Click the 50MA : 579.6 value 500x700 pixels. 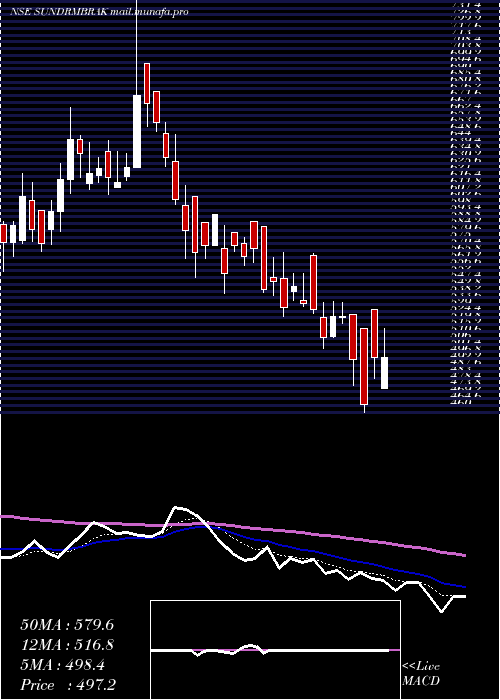[x=67, y=625]
